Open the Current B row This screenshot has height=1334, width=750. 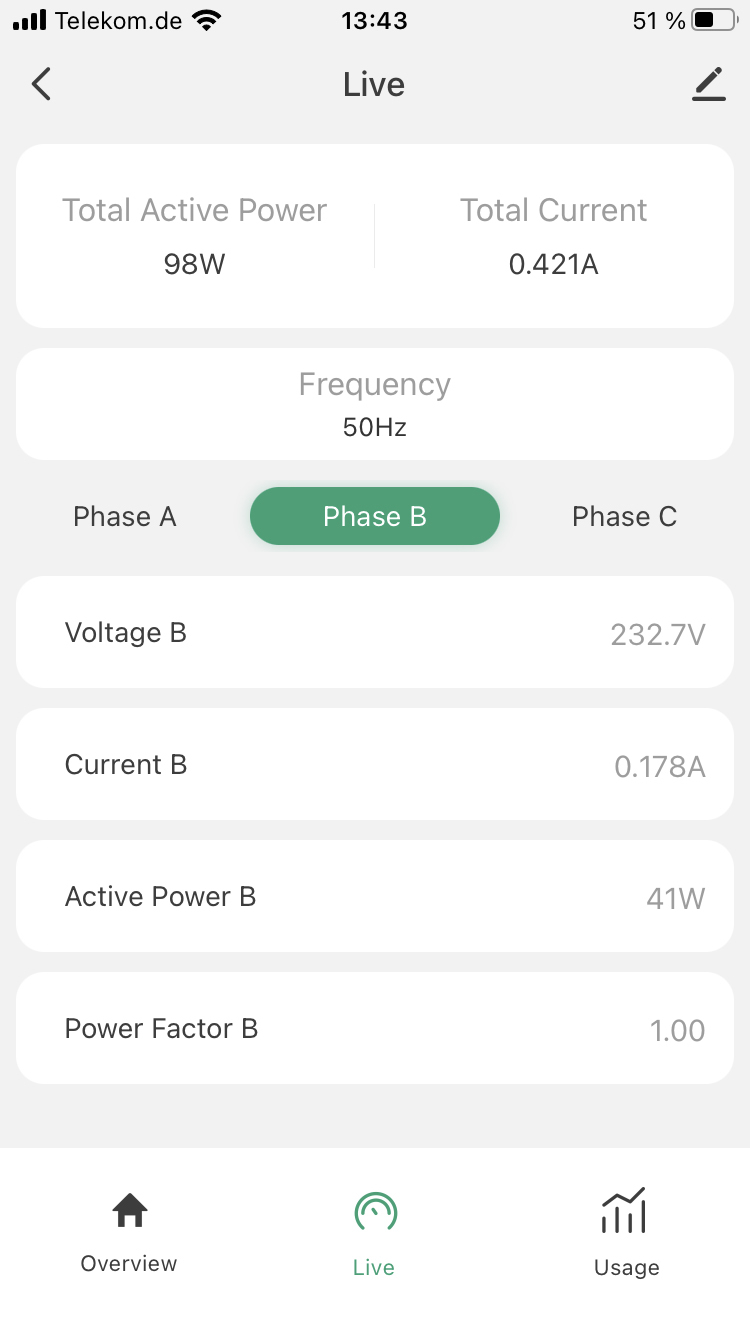pyautogui.click(x=375, y=765)
